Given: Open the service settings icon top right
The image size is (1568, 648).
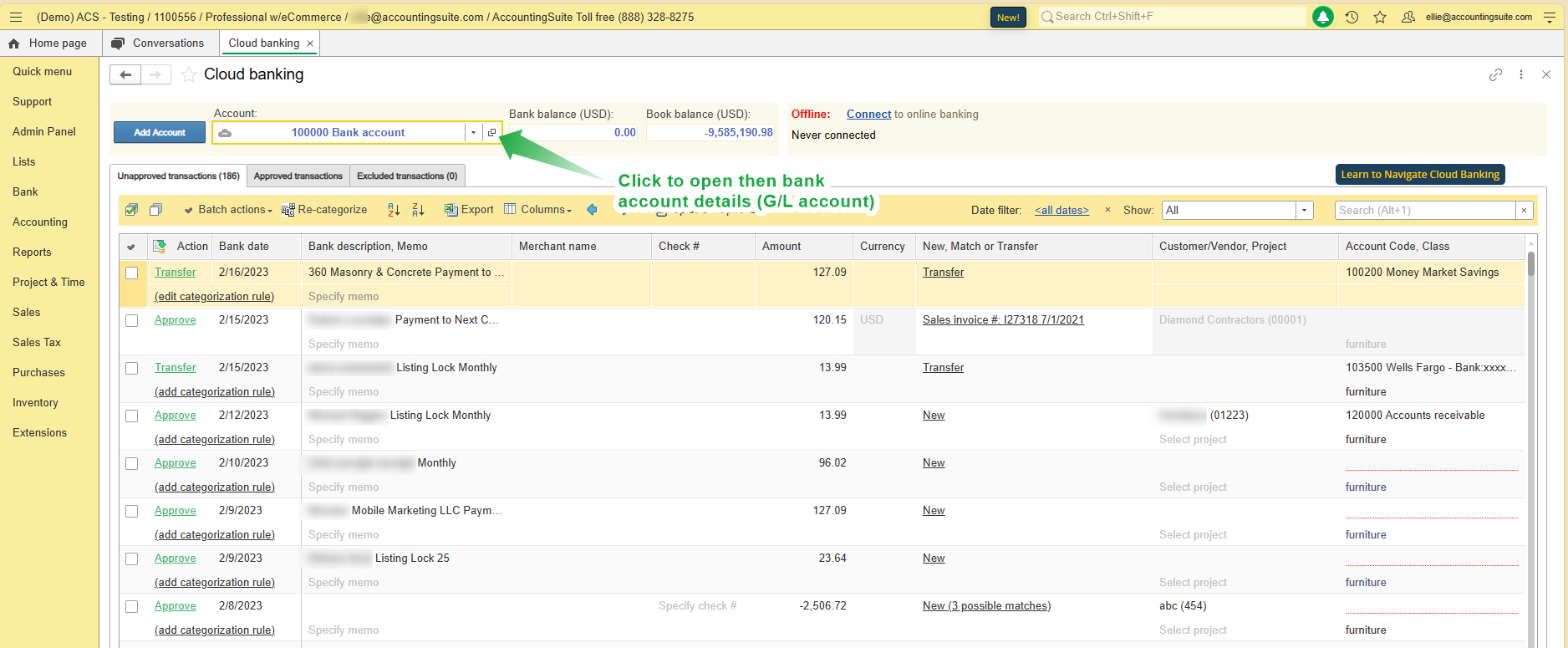Looking at the screenshot, I should 1549,17.
